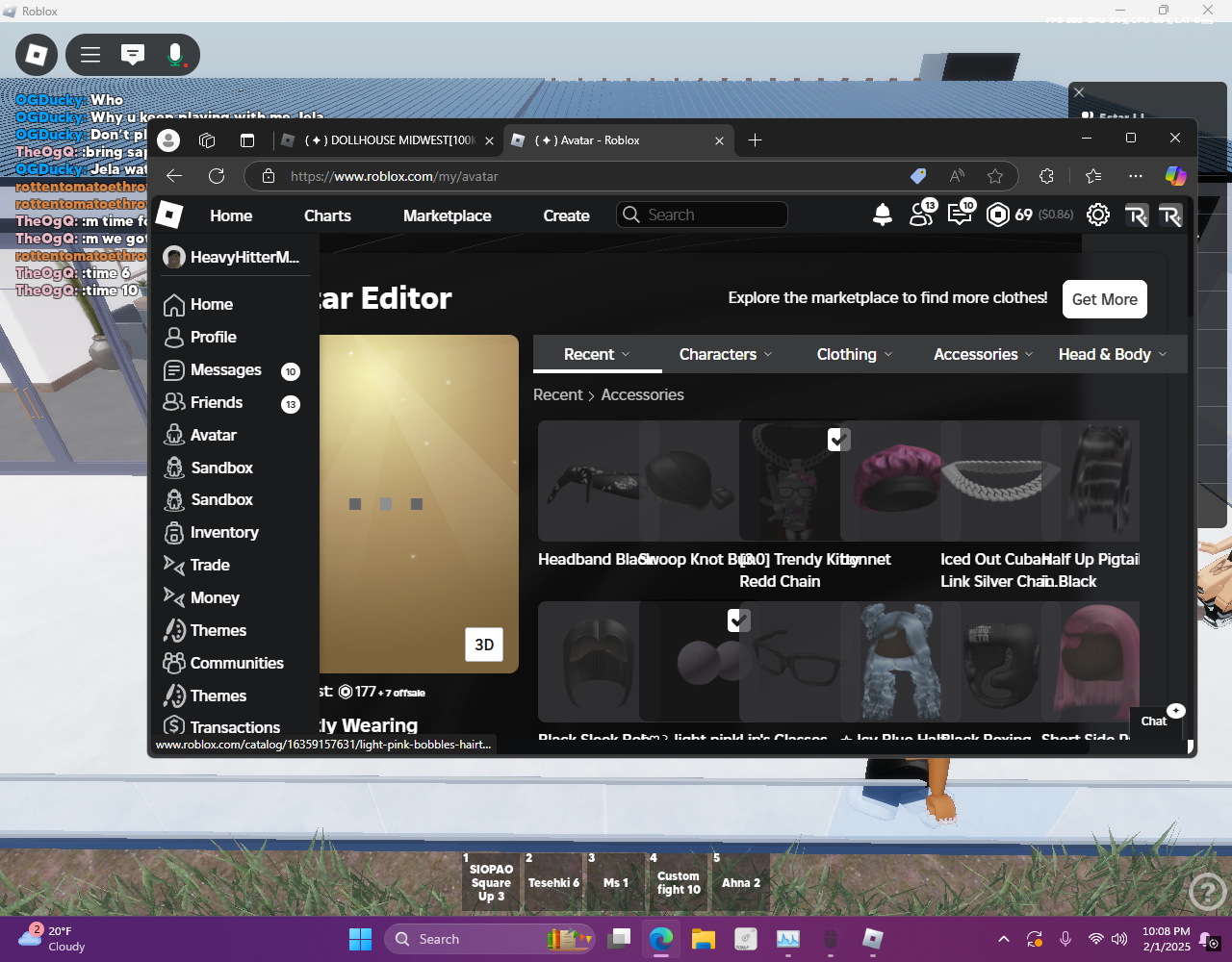The width and height of the screenshot is (1232, 962).
Task: Go to Profile in sidebar
Action: click(x=201, y=337)
